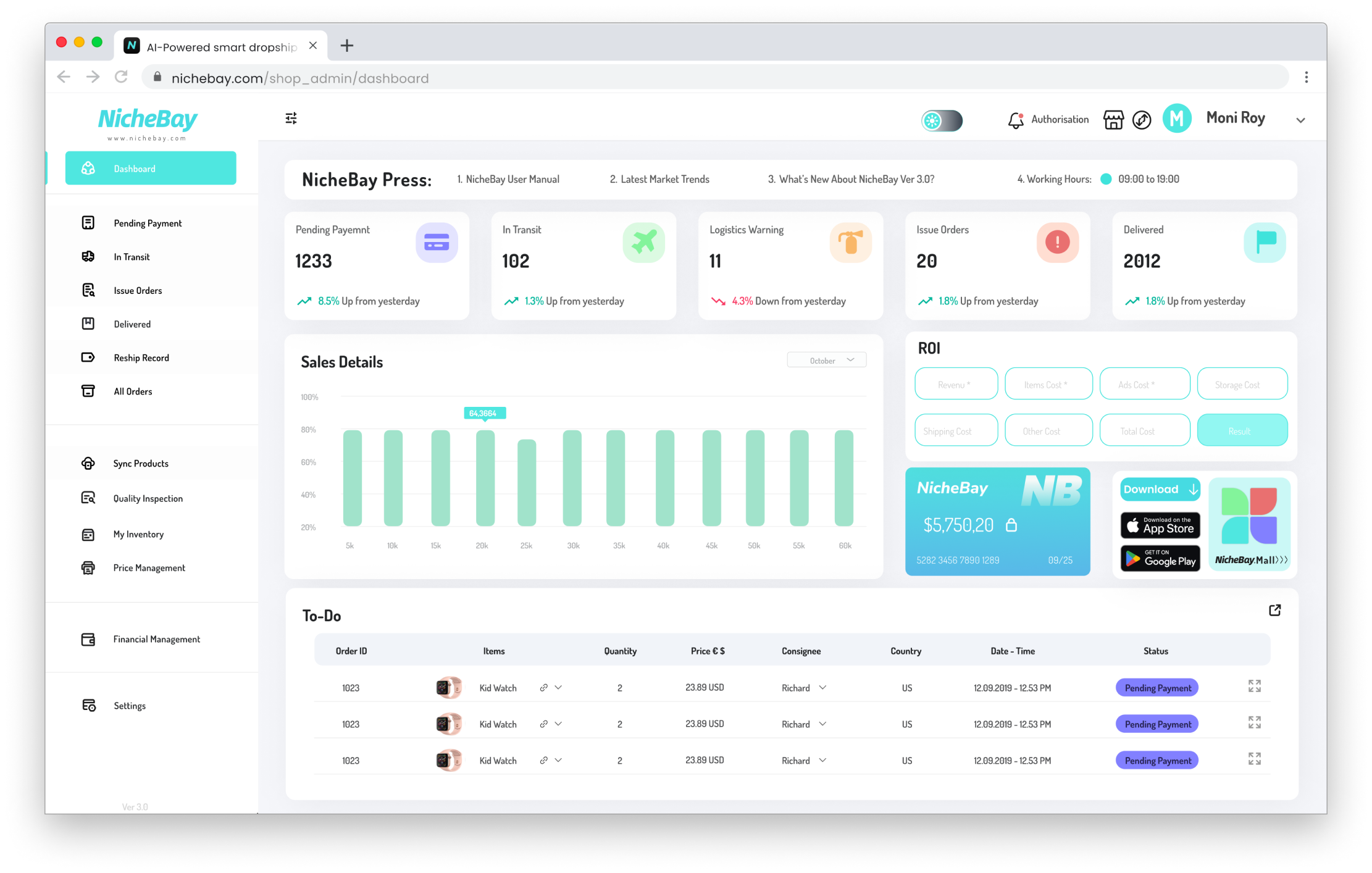Screen dimensions: 1372x873
Task: Click the shop storefront icon in header
Action: 1113,120
